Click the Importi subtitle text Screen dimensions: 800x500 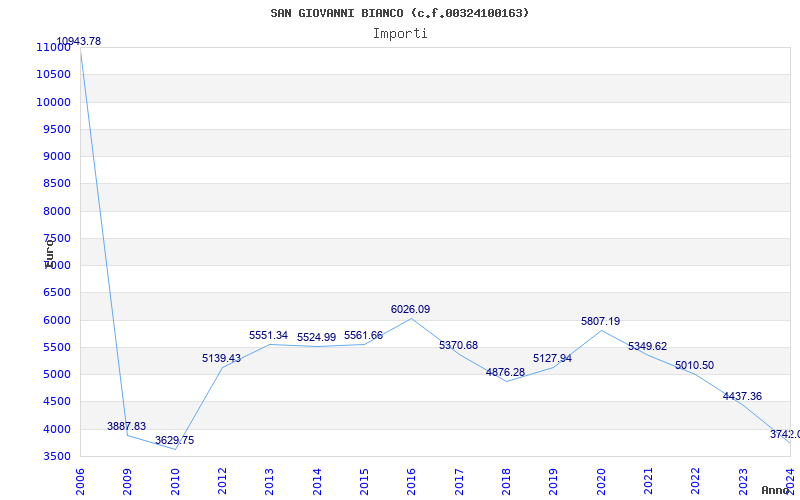click(400, 33)
